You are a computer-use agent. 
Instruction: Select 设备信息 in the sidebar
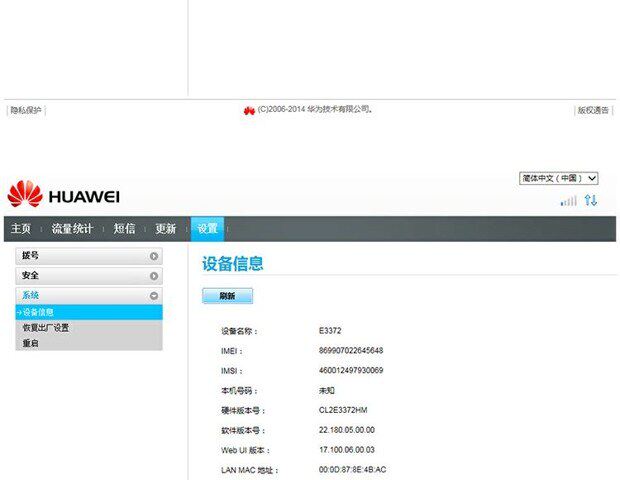[x=89, y=312]
